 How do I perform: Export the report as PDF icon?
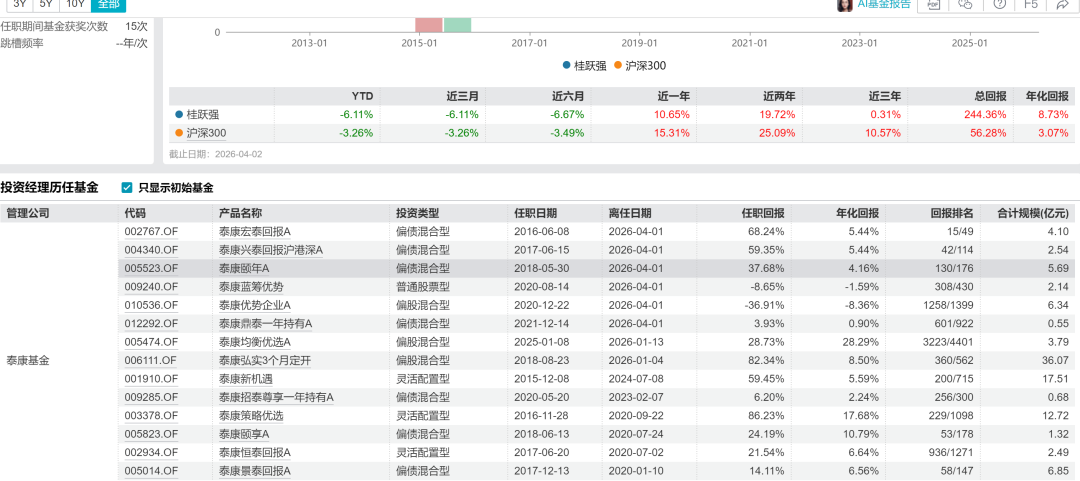[x=933, y=4]
